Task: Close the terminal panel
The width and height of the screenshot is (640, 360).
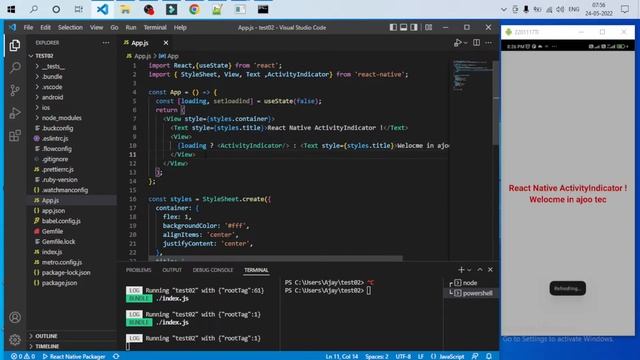Action: point(490,270)
